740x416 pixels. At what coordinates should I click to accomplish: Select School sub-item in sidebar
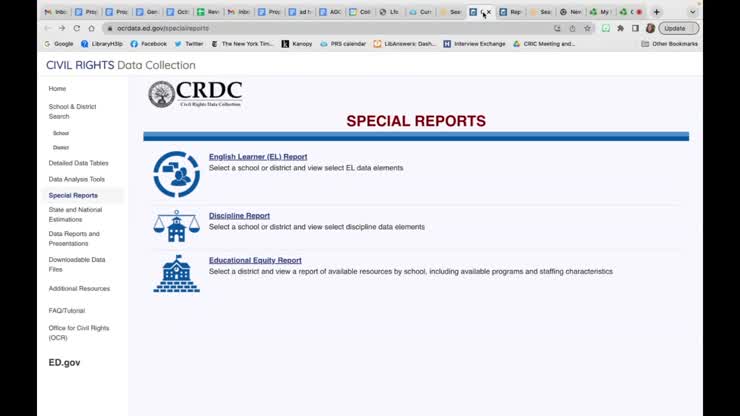coord(61,133)
